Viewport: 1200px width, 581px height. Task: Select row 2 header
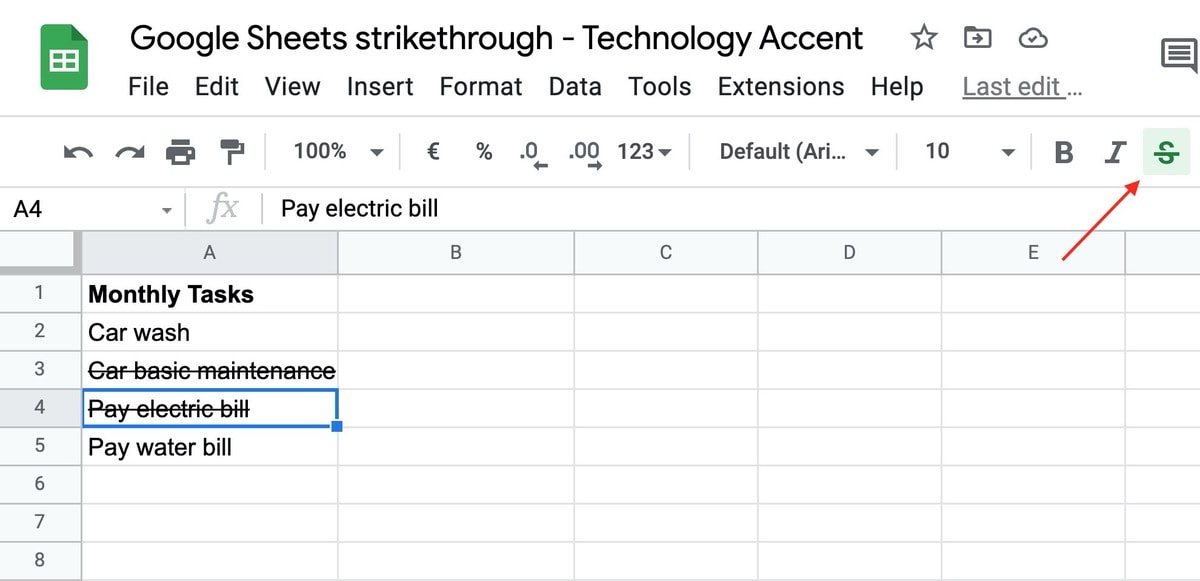(40, 331)
